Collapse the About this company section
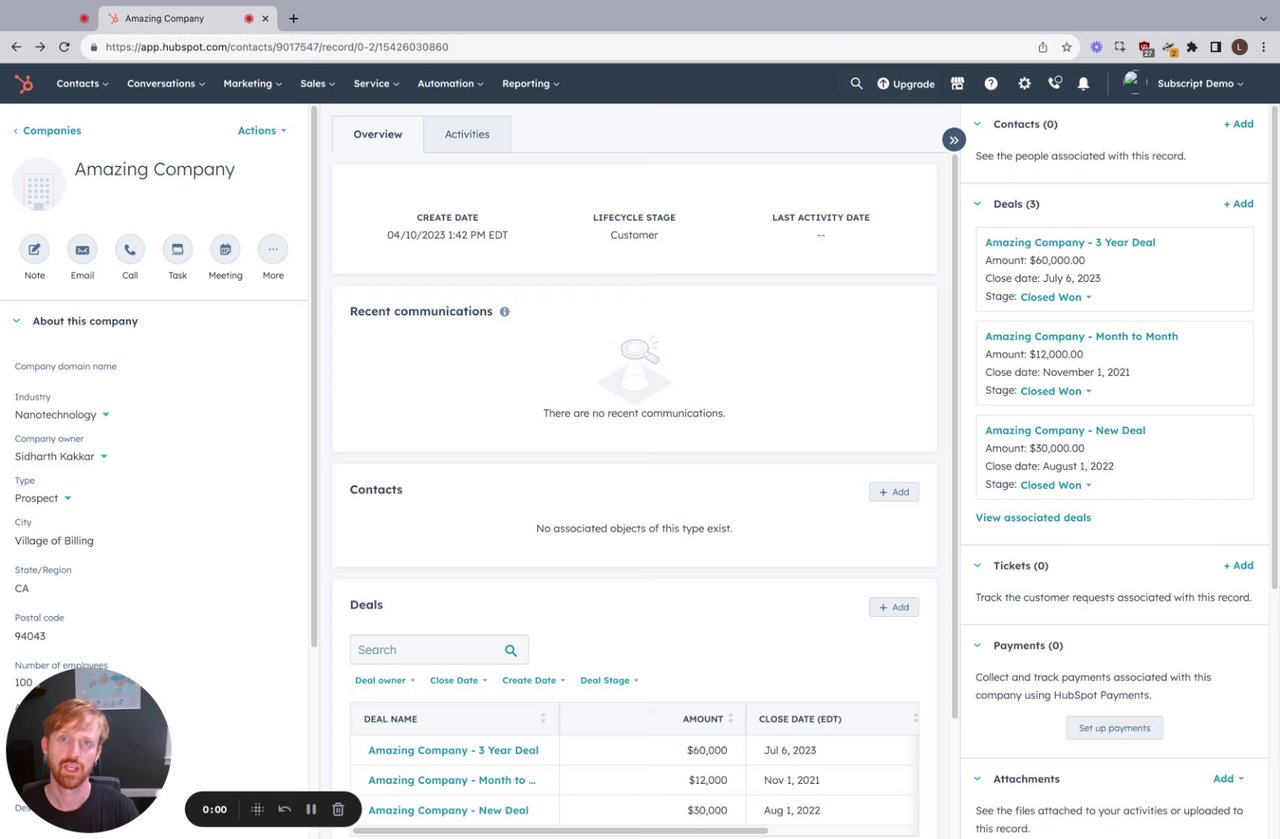The width and height of the screenshot is (1280, 839). coord(16,322)
